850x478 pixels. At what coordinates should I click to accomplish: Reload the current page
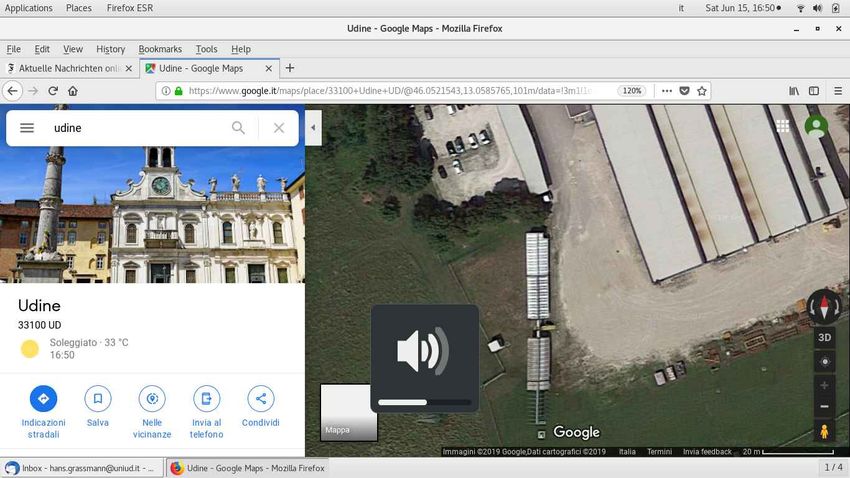point(53,91)
